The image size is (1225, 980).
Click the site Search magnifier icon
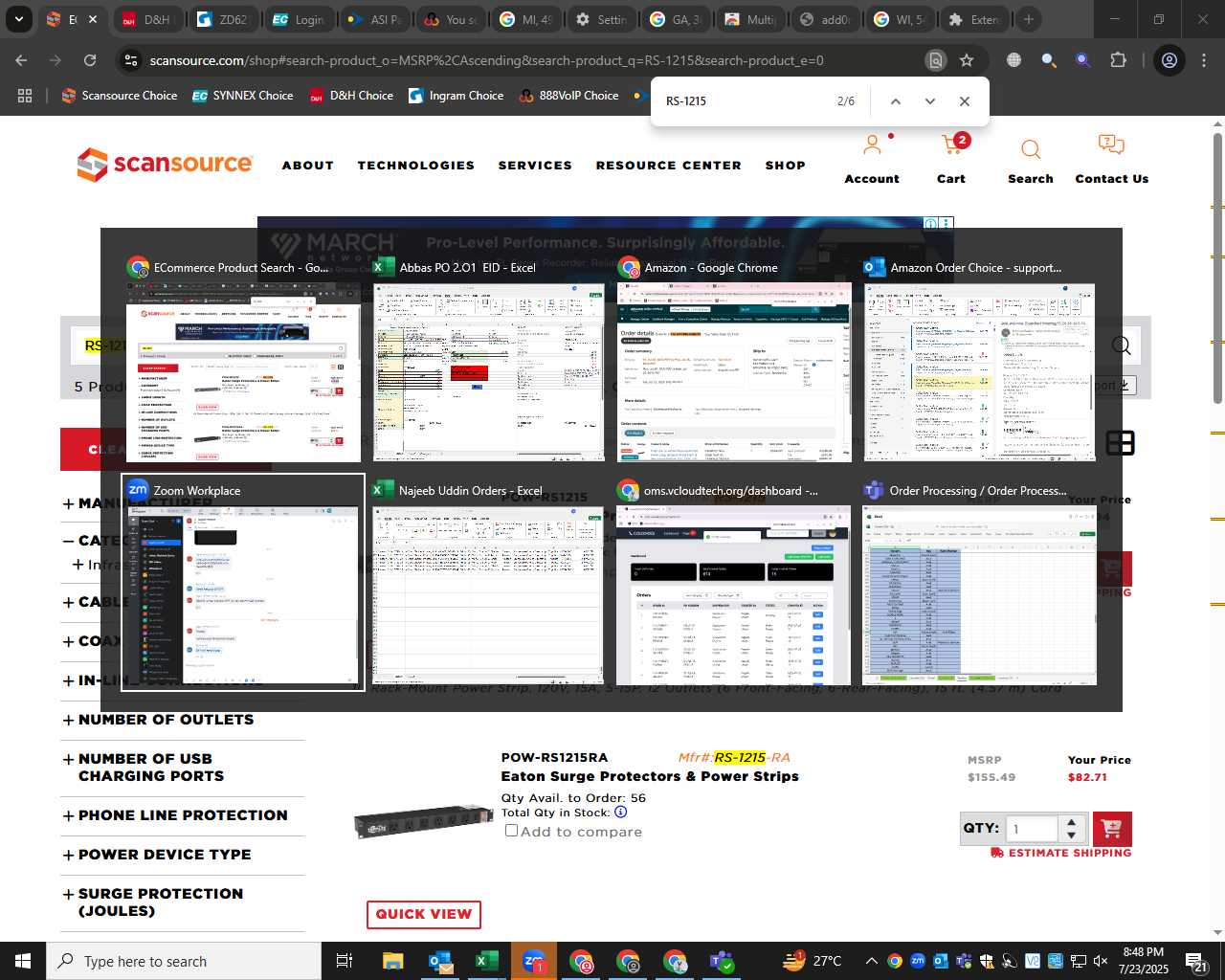pyautogui.click(x=1031, y=149)
